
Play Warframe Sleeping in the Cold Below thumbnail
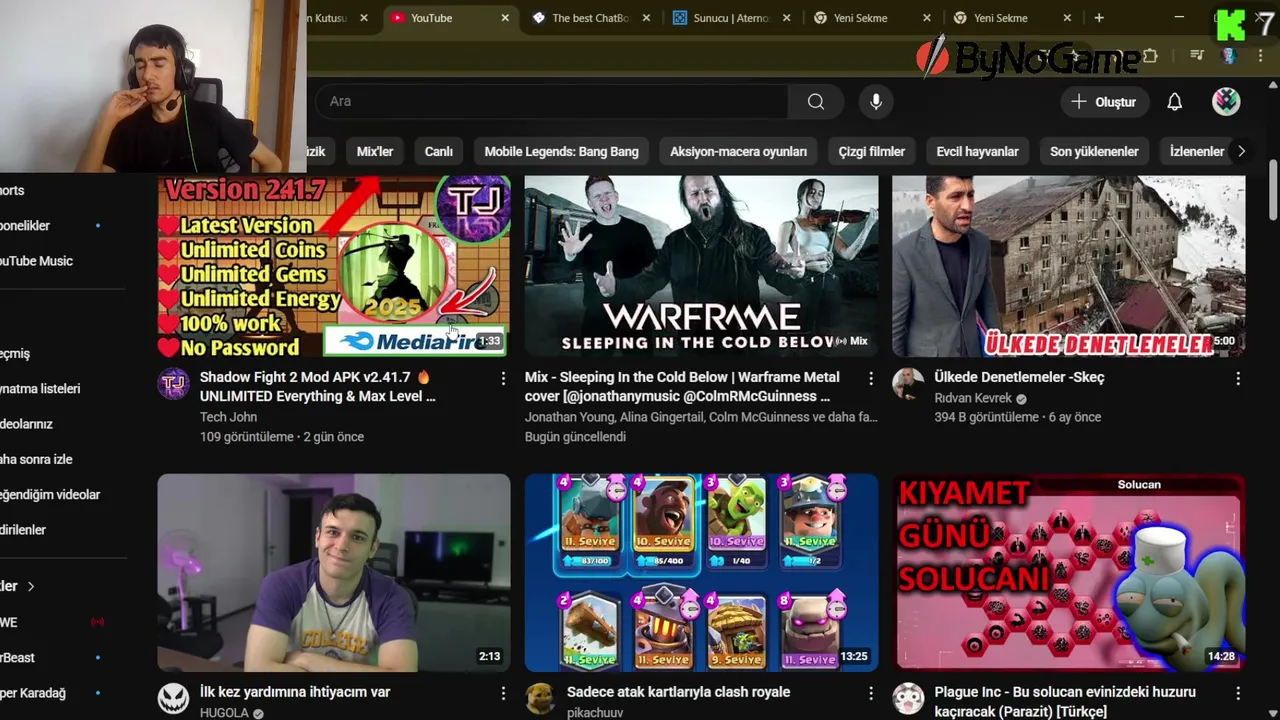701,266
